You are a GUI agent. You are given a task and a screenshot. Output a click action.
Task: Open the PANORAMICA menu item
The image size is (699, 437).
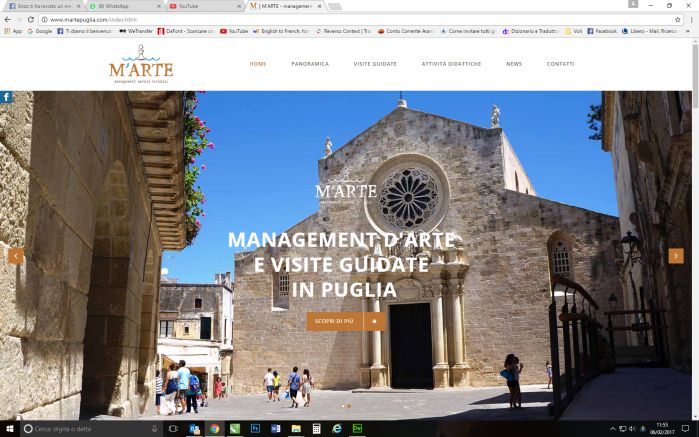click(x=310, y=64)
